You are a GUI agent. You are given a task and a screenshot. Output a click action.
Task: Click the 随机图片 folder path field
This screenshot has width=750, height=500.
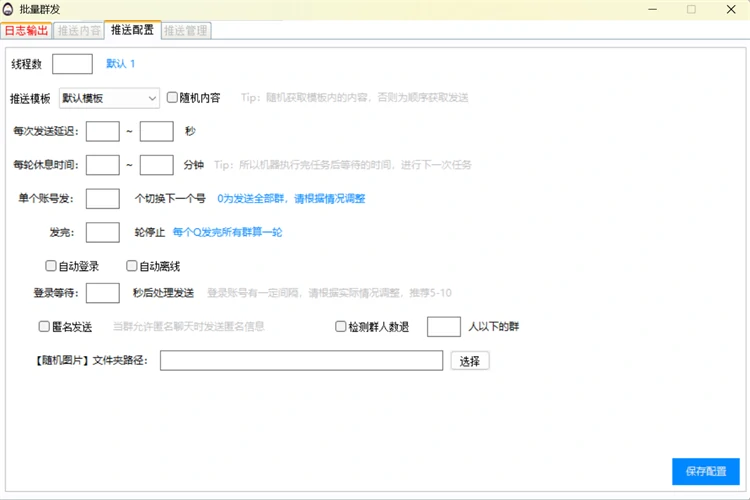[301, 360]
